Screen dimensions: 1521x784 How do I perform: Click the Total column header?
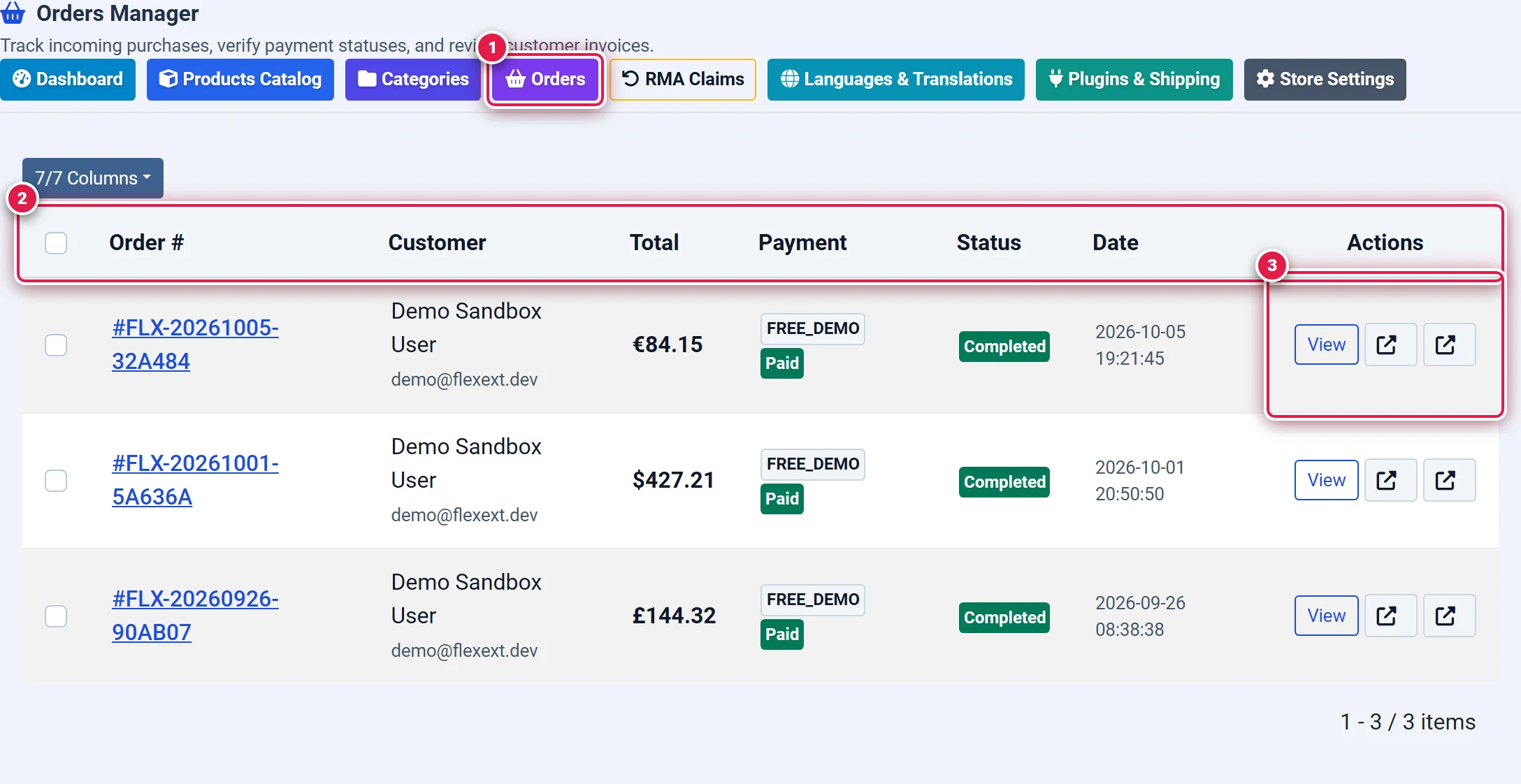point(654,242)
